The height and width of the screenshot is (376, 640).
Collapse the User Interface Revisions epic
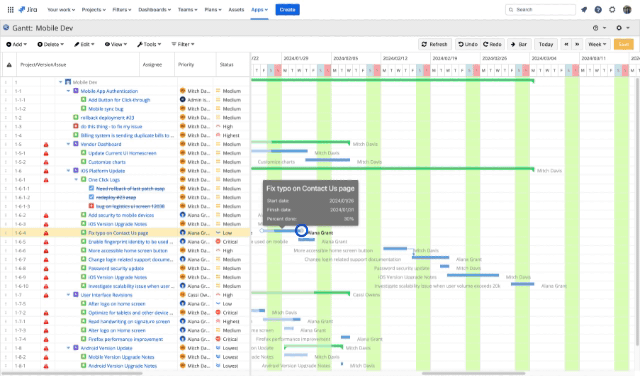(x=69, y=295)
